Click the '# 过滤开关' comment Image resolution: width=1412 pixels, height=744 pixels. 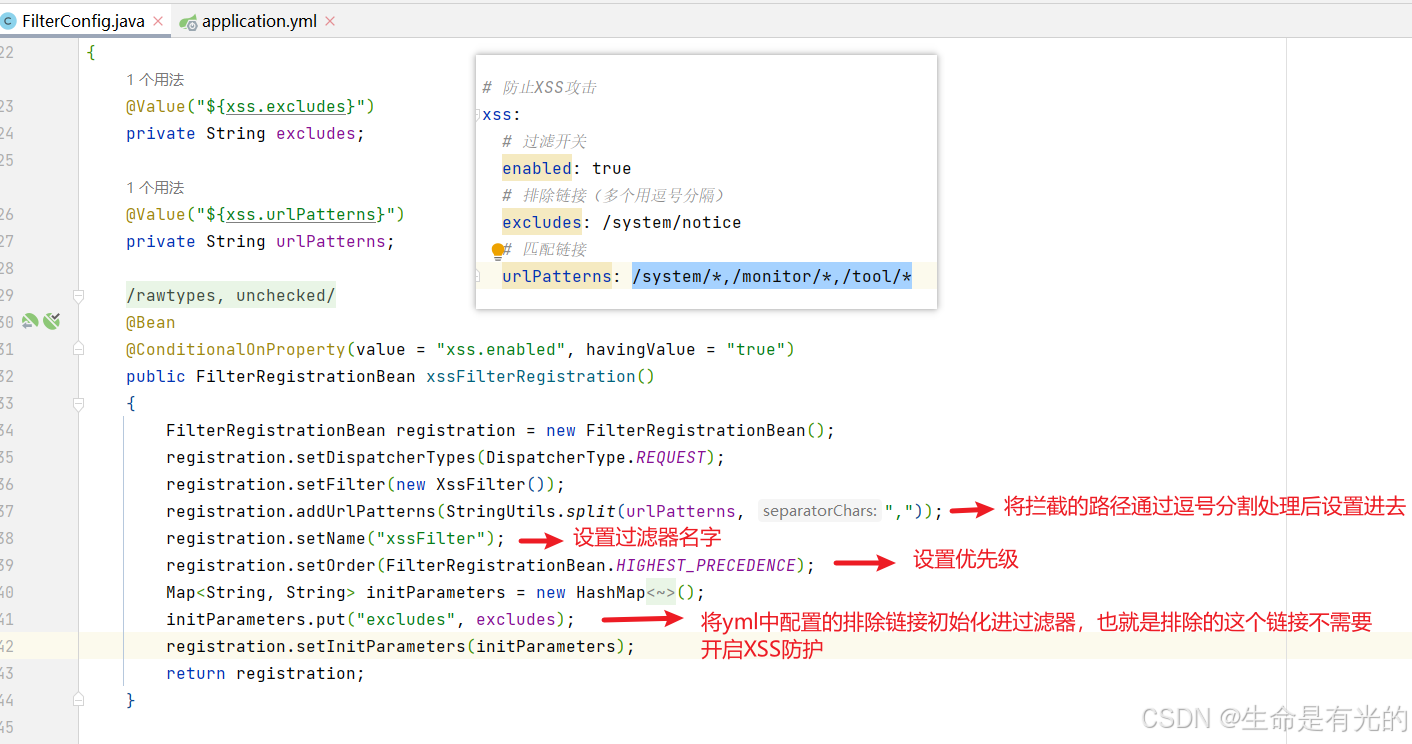(544, 142)
